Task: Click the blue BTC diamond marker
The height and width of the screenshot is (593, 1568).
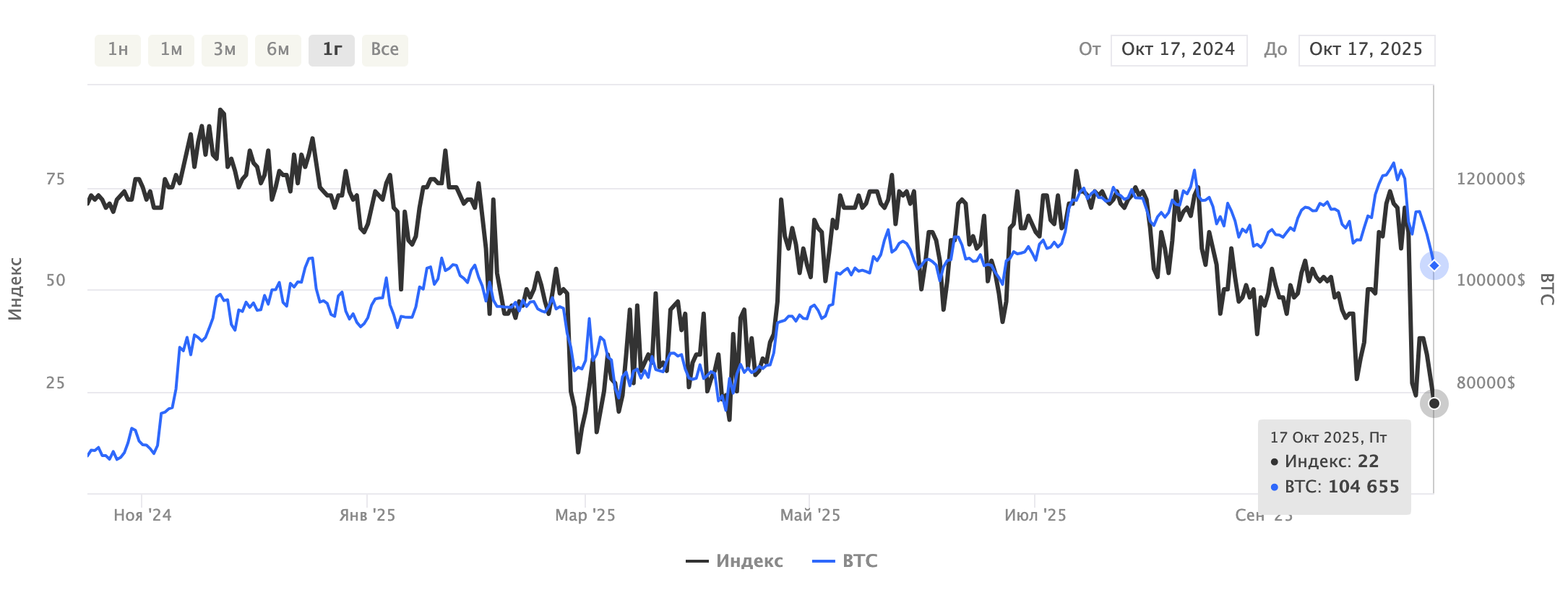Action: tap(1434, 265)
